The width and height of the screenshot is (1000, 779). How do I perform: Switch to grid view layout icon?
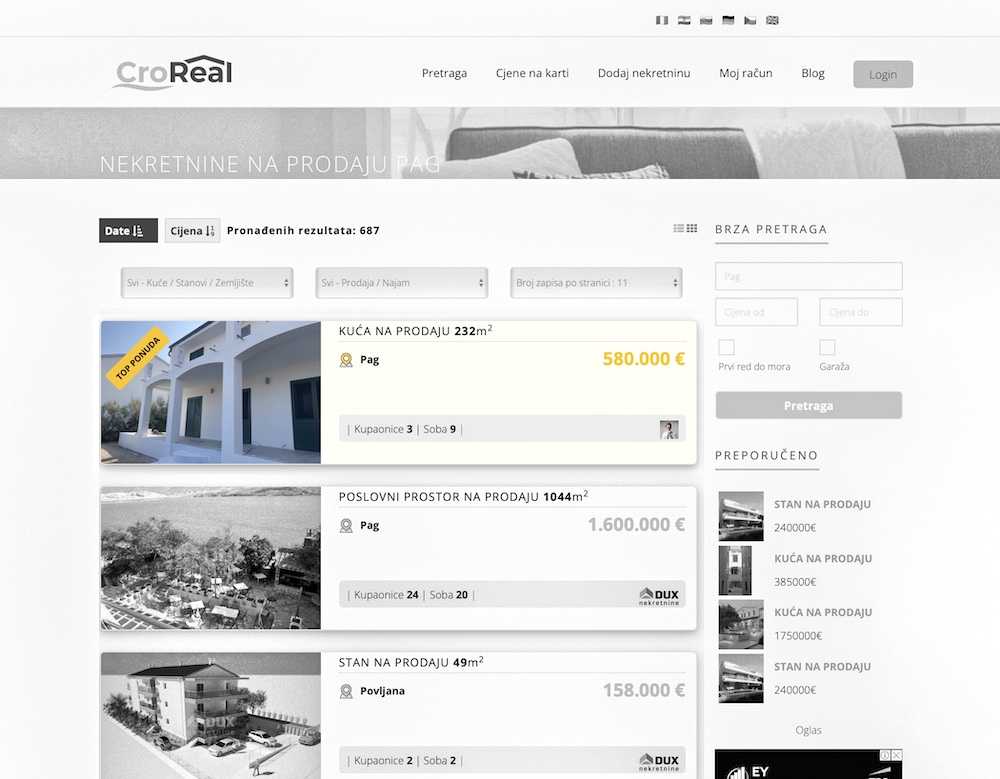pyautogui.click(x=692, y=229)
